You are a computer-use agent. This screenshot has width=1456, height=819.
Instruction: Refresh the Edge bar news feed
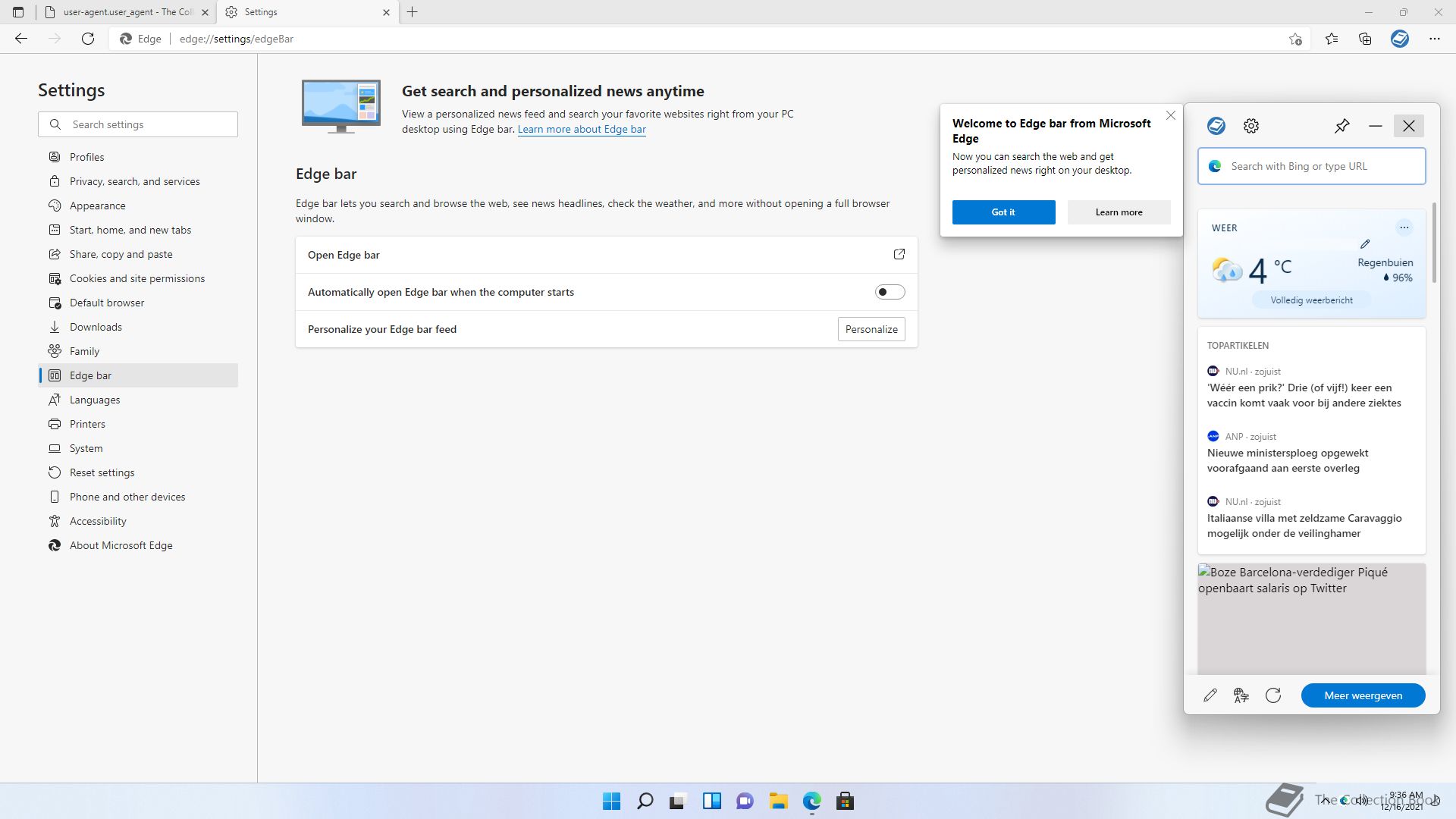point(1273,695)
